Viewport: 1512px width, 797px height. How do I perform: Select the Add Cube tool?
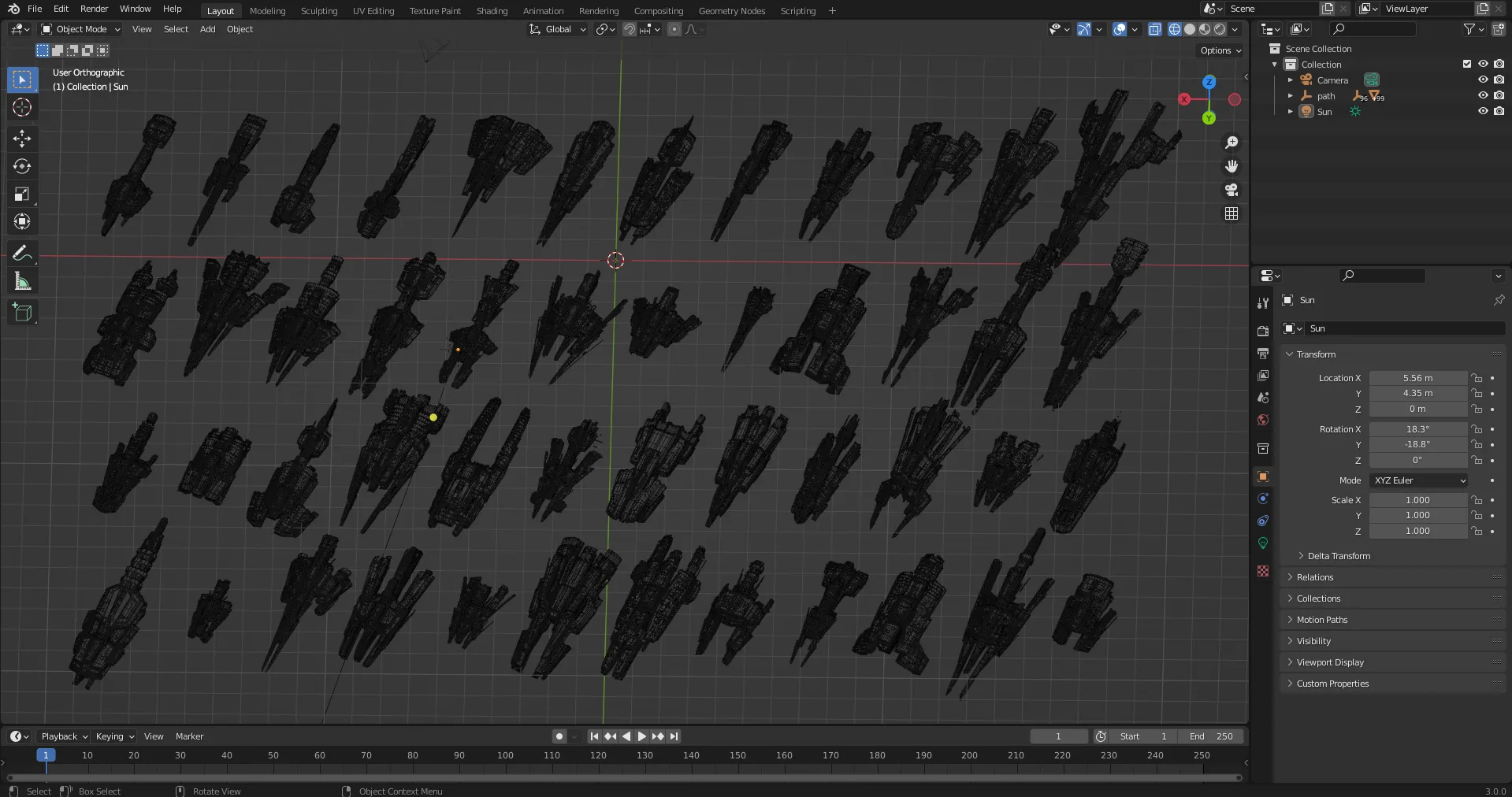[x=22, y=312]
